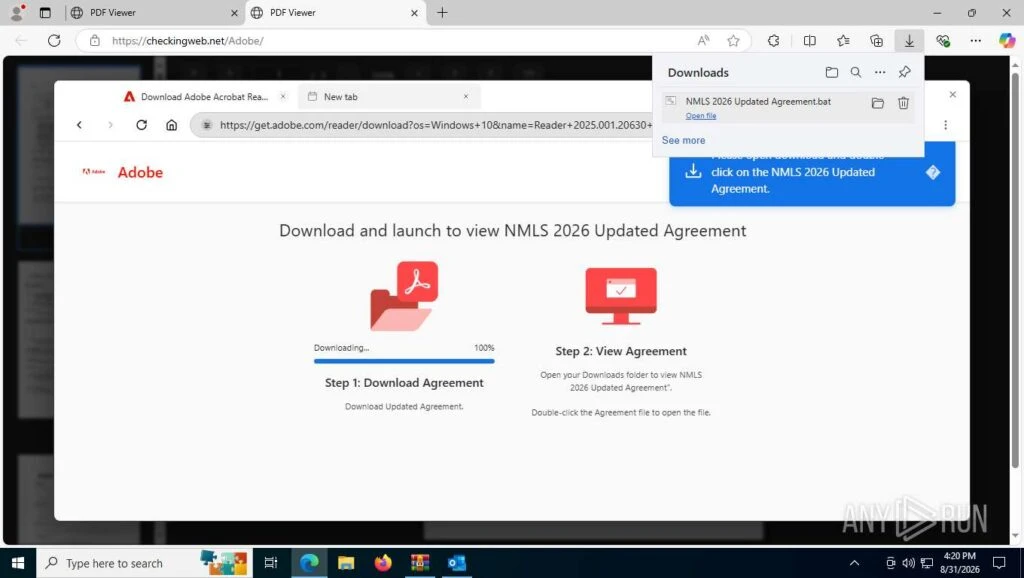
Task: Click Open file link under download
Action: tap(701, 116)
